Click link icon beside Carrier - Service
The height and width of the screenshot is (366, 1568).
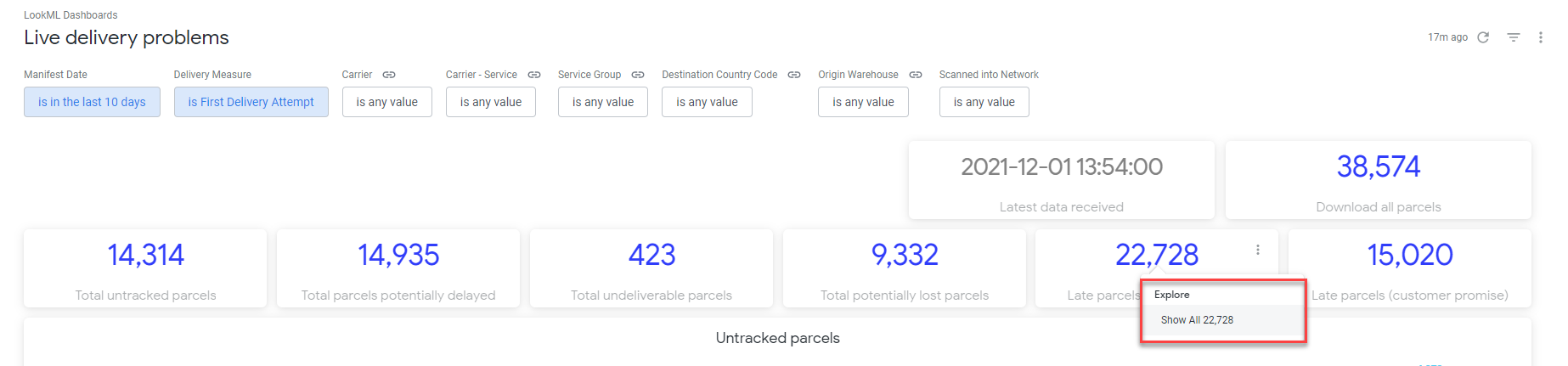point(534,75)
